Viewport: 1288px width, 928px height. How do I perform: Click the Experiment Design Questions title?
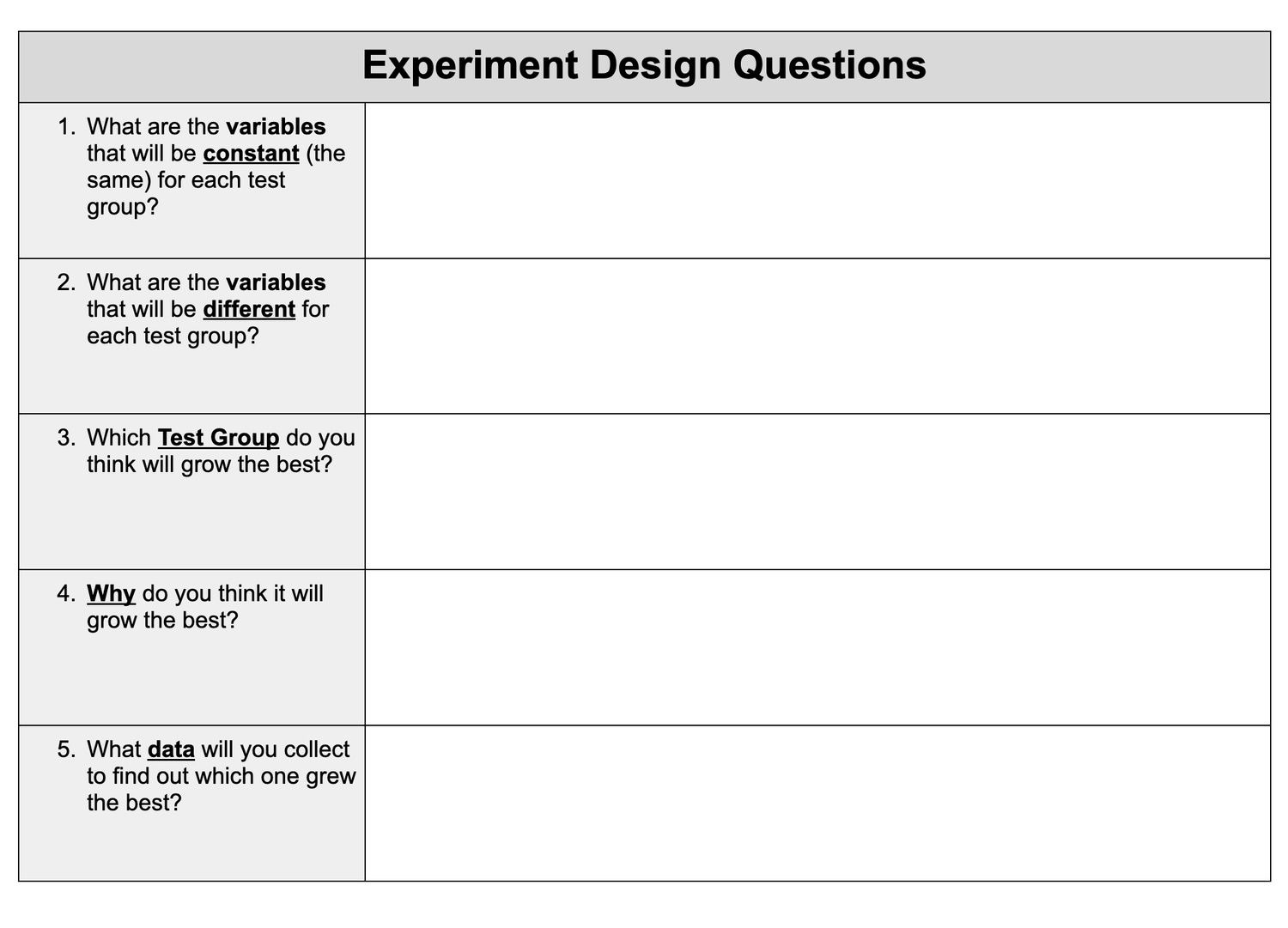tap(644, 65)
